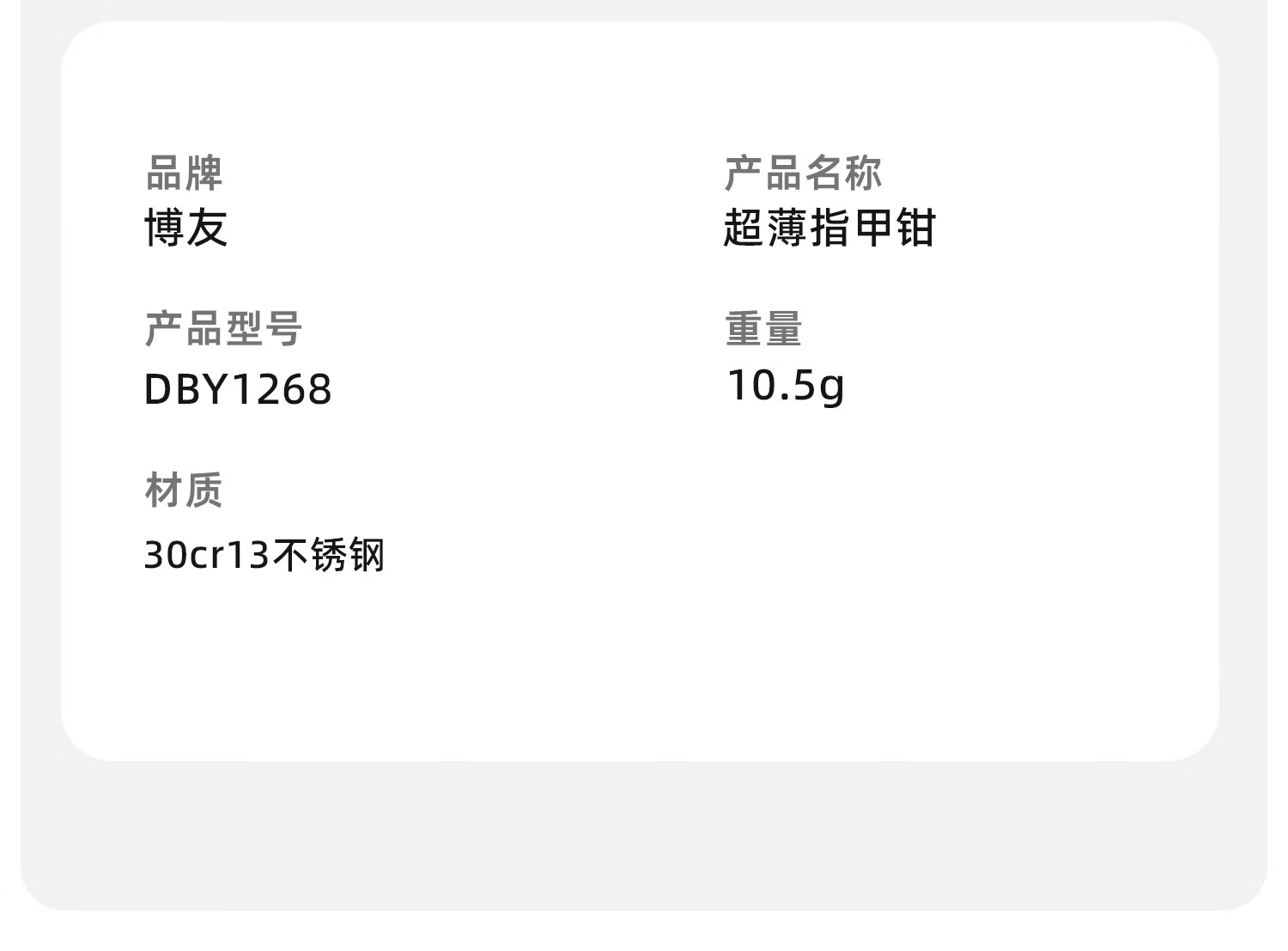1288x951 pixels.
Task: Select the model number DBY1268
Action: [x=238, y=389]
